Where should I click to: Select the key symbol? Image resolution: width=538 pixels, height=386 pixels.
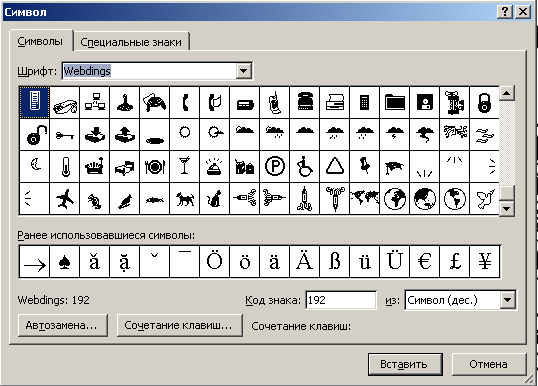coord(65,134)
